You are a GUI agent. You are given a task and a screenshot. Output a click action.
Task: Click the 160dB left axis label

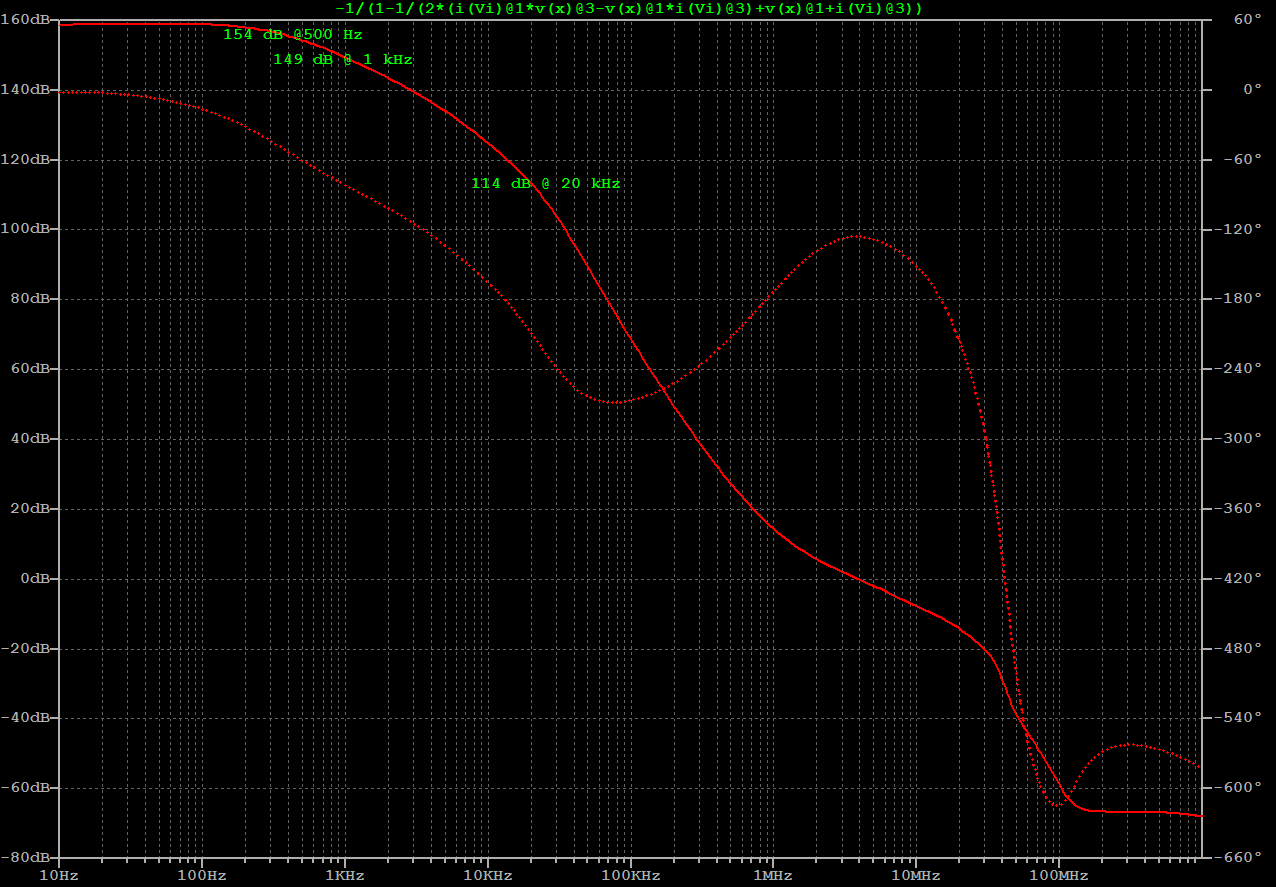(x=27, y=20)
